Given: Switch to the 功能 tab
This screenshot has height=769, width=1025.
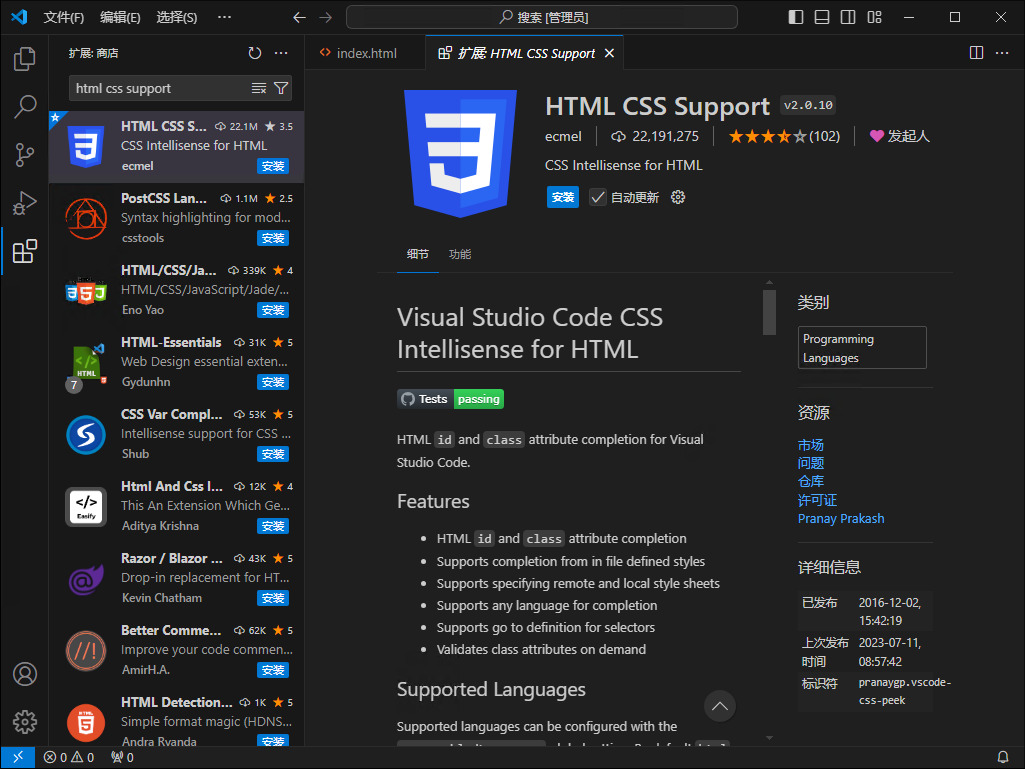Looking at the screenshot, I should click(x=459, y=254).
